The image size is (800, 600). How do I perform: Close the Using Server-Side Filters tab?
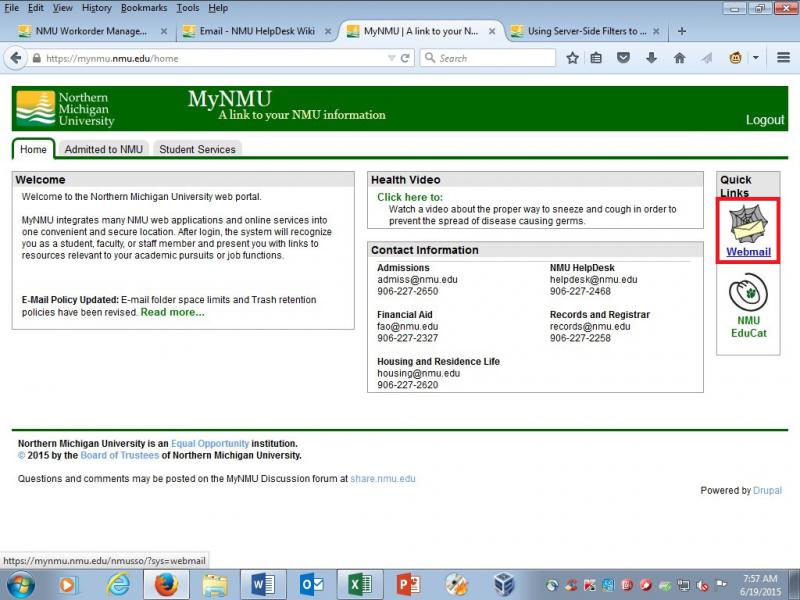point(656,31)
